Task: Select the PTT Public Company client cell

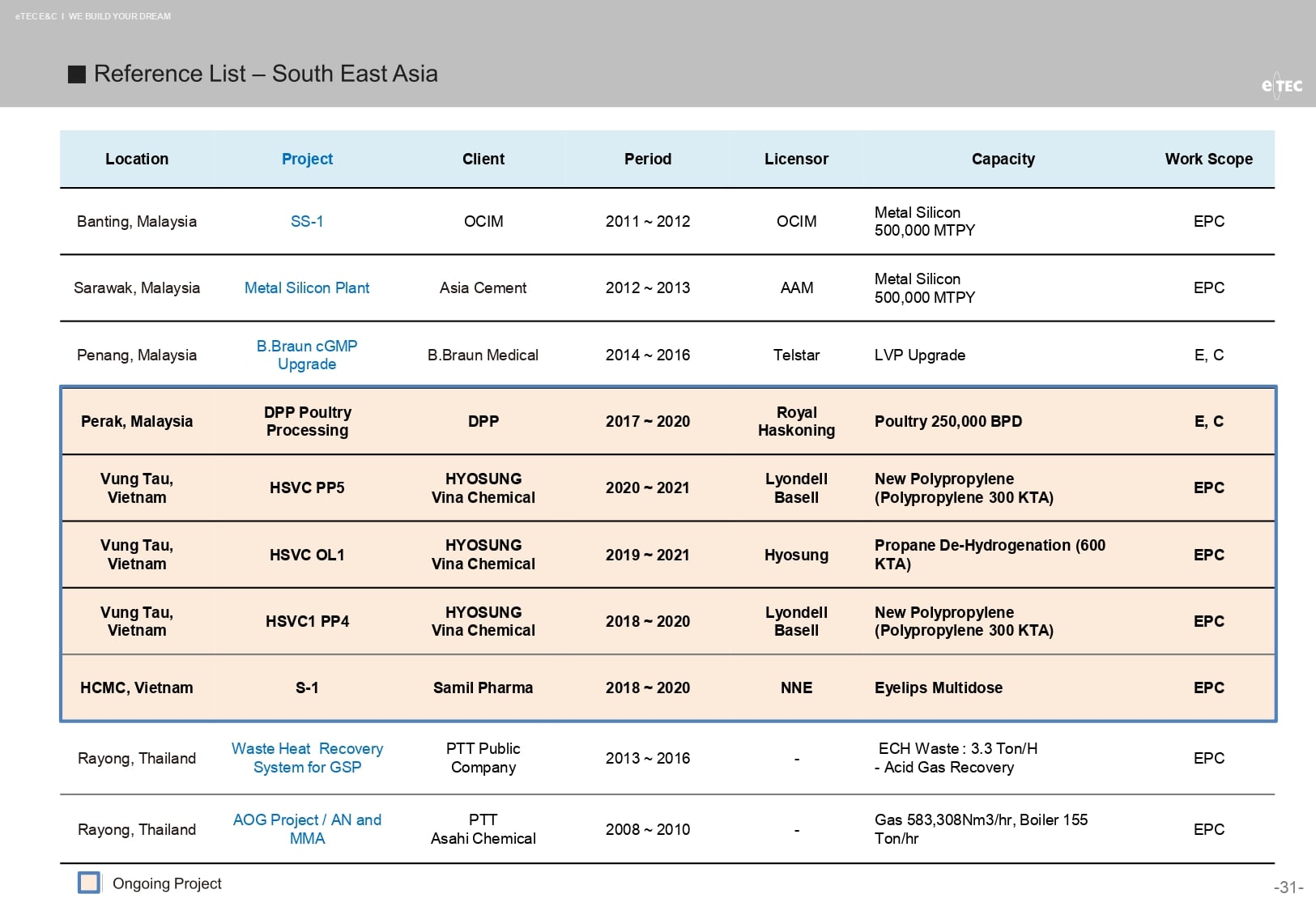Action: [483, 758]
